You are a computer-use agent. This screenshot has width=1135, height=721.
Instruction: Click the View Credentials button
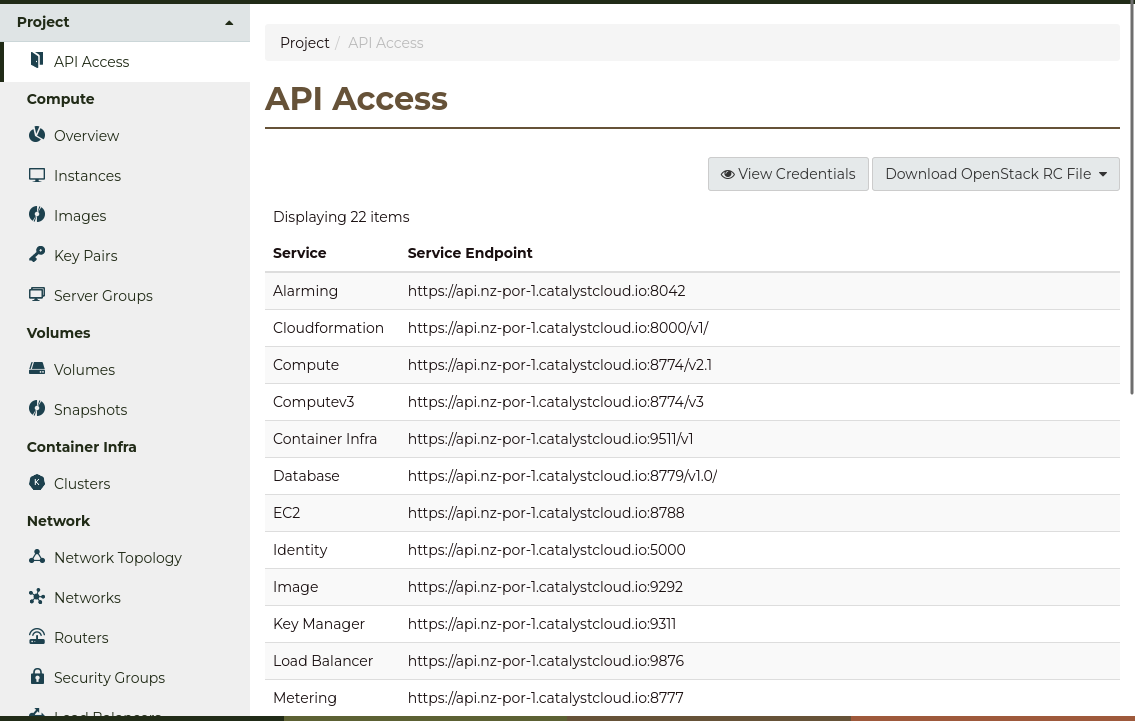[x=788, y=174]
